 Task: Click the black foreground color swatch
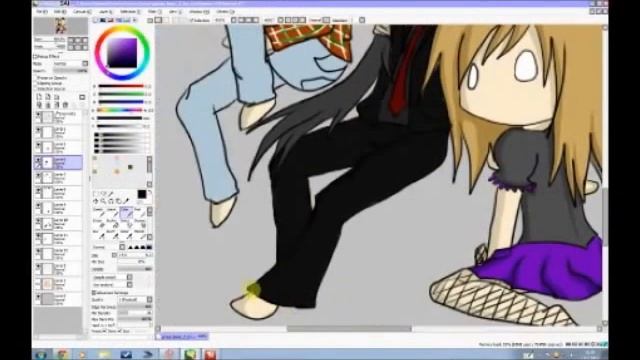pos(142,194)
